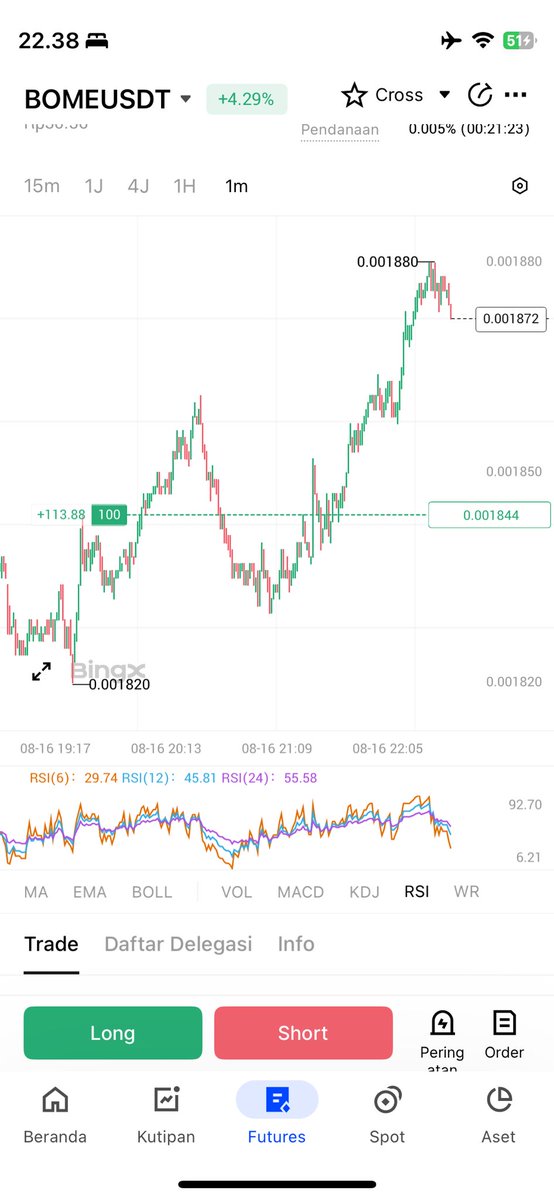The width and height of the screenshot is (554, 1200).
Task: Select the 4J timeframe
Action: pos(138,186)
